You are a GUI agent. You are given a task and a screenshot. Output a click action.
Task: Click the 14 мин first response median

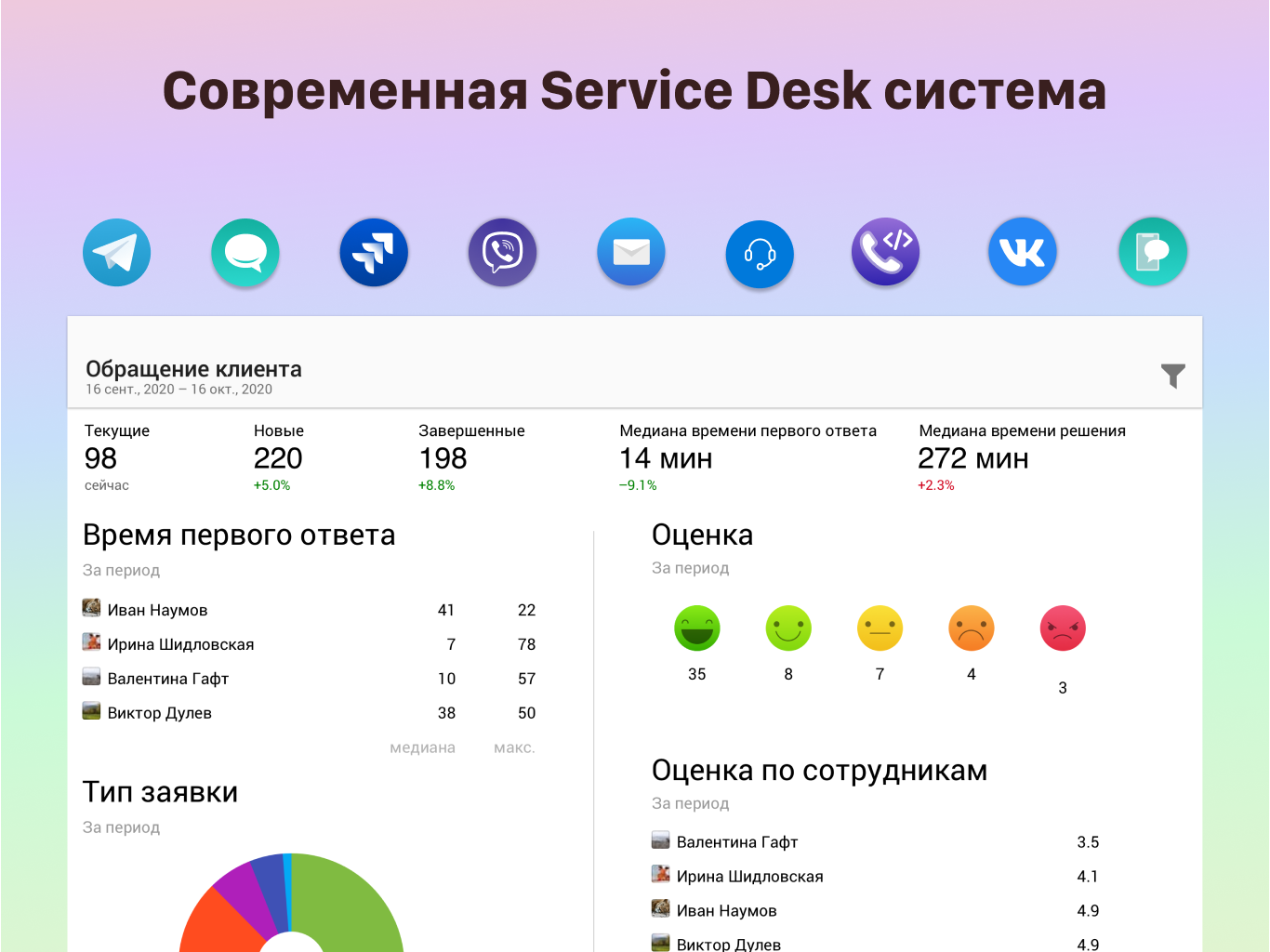coord(666,458)
